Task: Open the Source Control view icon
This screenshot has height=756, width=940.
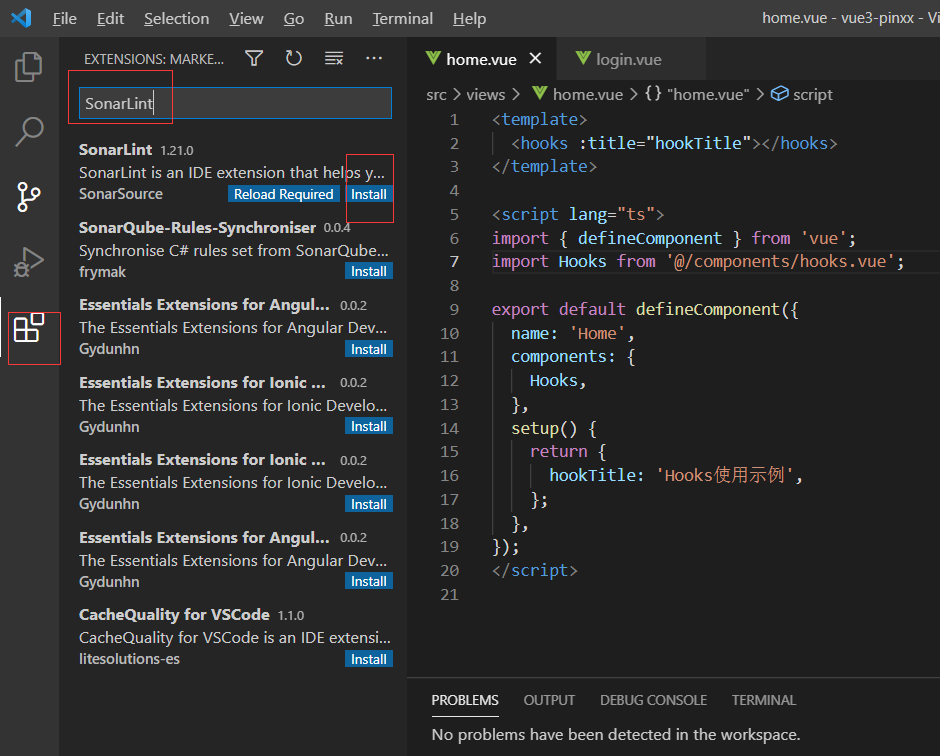Action: click(x=29, y=197)
